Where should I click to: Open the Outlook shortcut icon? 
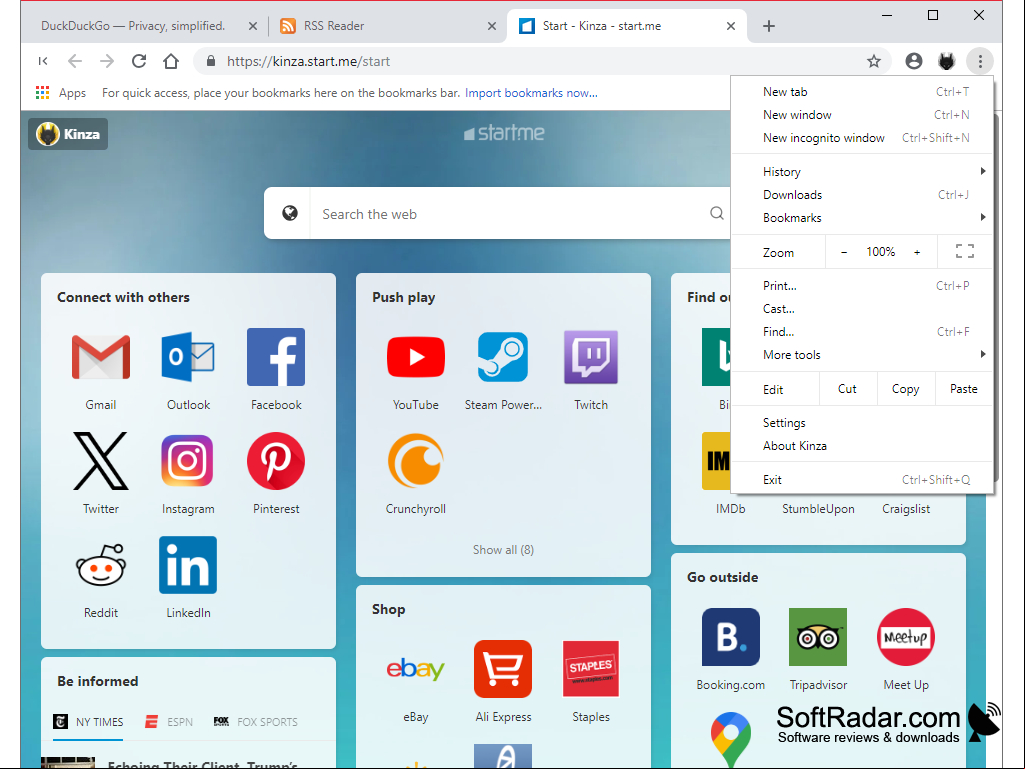pos(188,357)
